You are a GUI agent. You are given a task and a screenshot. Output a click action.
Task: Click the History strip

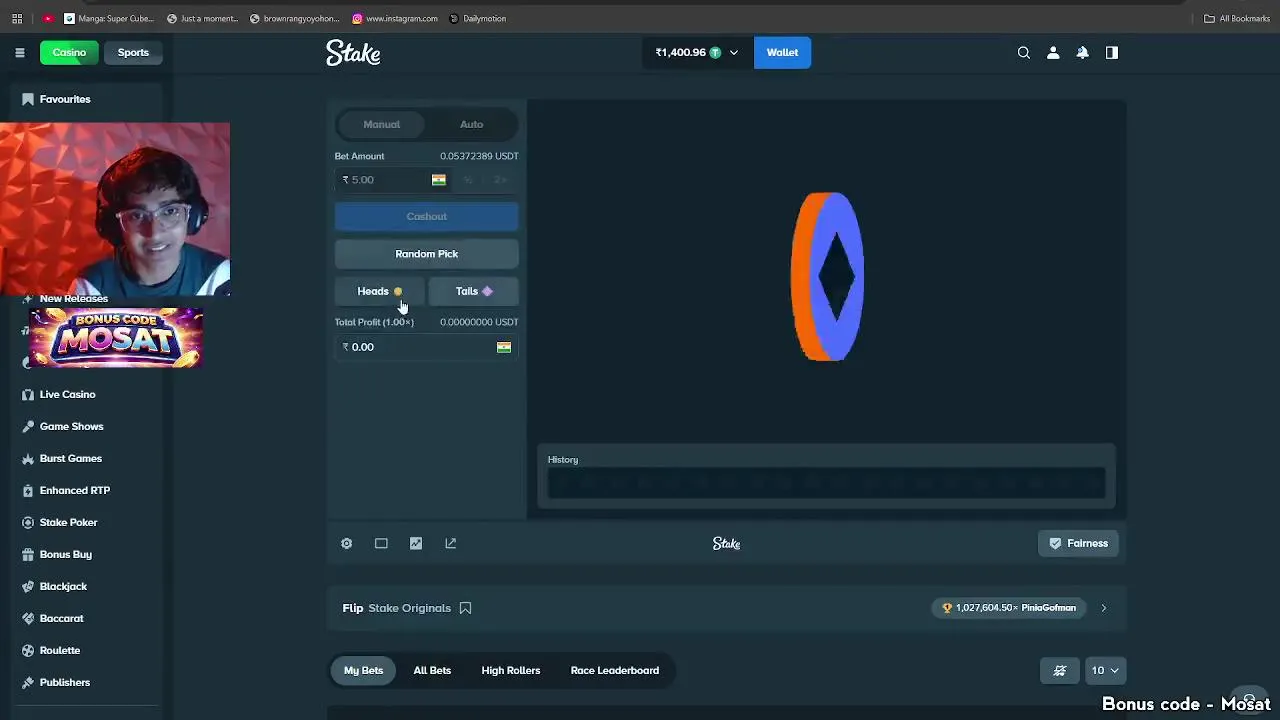coord(826,483)
